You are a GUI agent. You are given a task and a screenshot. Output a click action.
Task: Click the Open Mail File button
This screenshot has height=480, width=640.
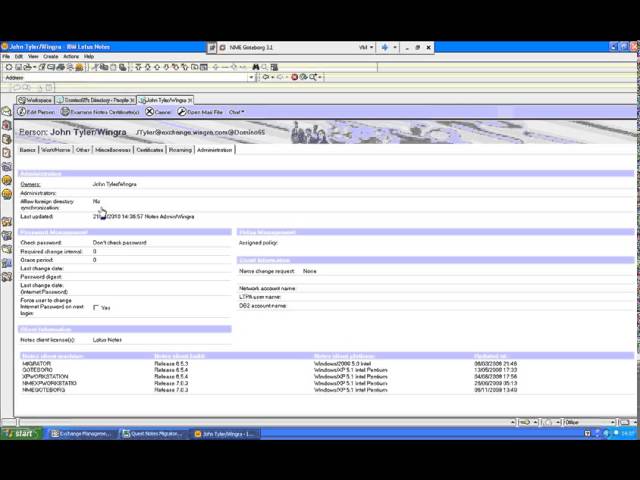tap(200, 111)
